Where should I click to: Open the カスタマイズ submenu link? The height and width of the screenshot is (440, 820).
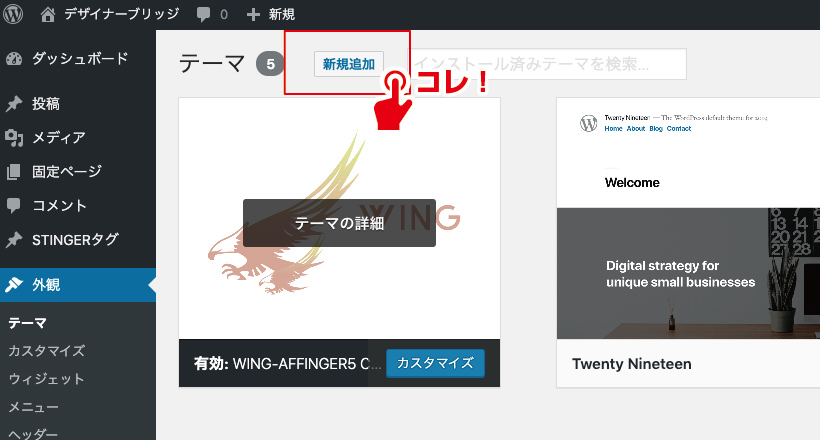point(46,351)
